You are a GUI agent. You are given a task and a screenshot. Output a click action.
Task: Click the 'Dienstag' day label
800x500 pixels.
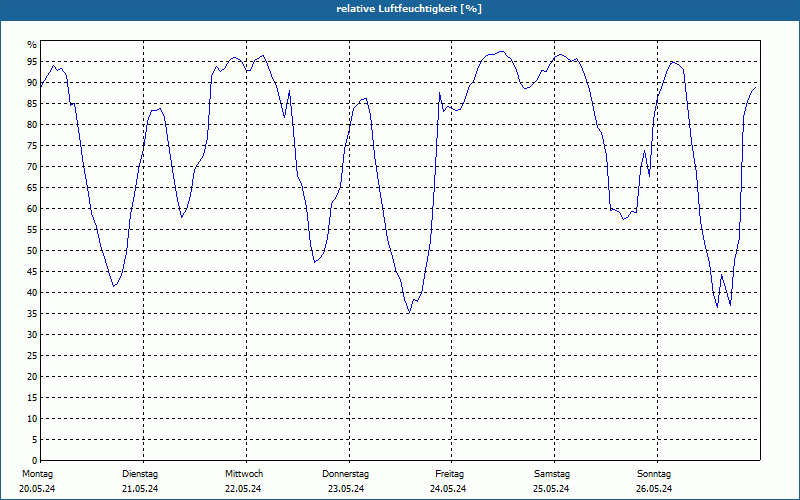(140, 474)
